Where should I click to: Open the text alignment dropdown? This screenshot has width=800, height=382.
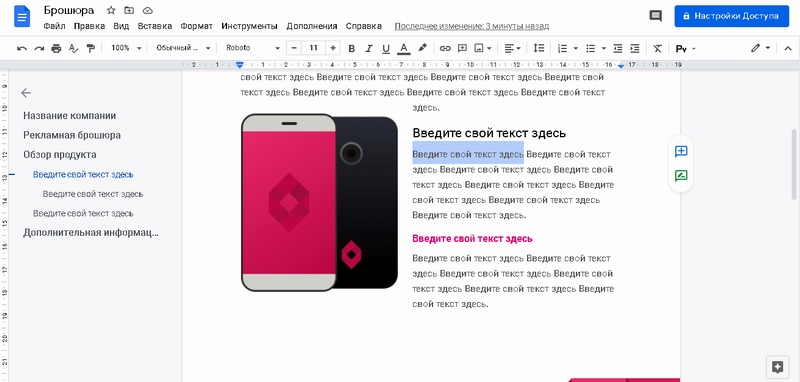pos(513,48)
